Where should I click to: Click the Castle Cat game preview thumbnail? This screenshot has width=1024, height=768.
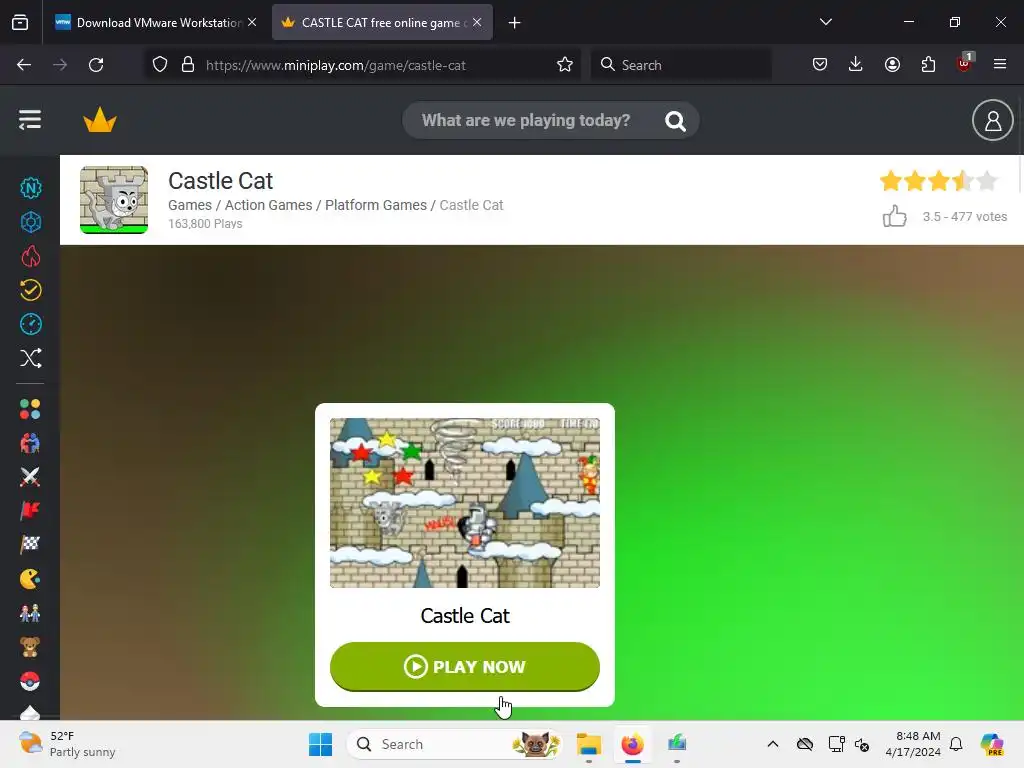464,503
